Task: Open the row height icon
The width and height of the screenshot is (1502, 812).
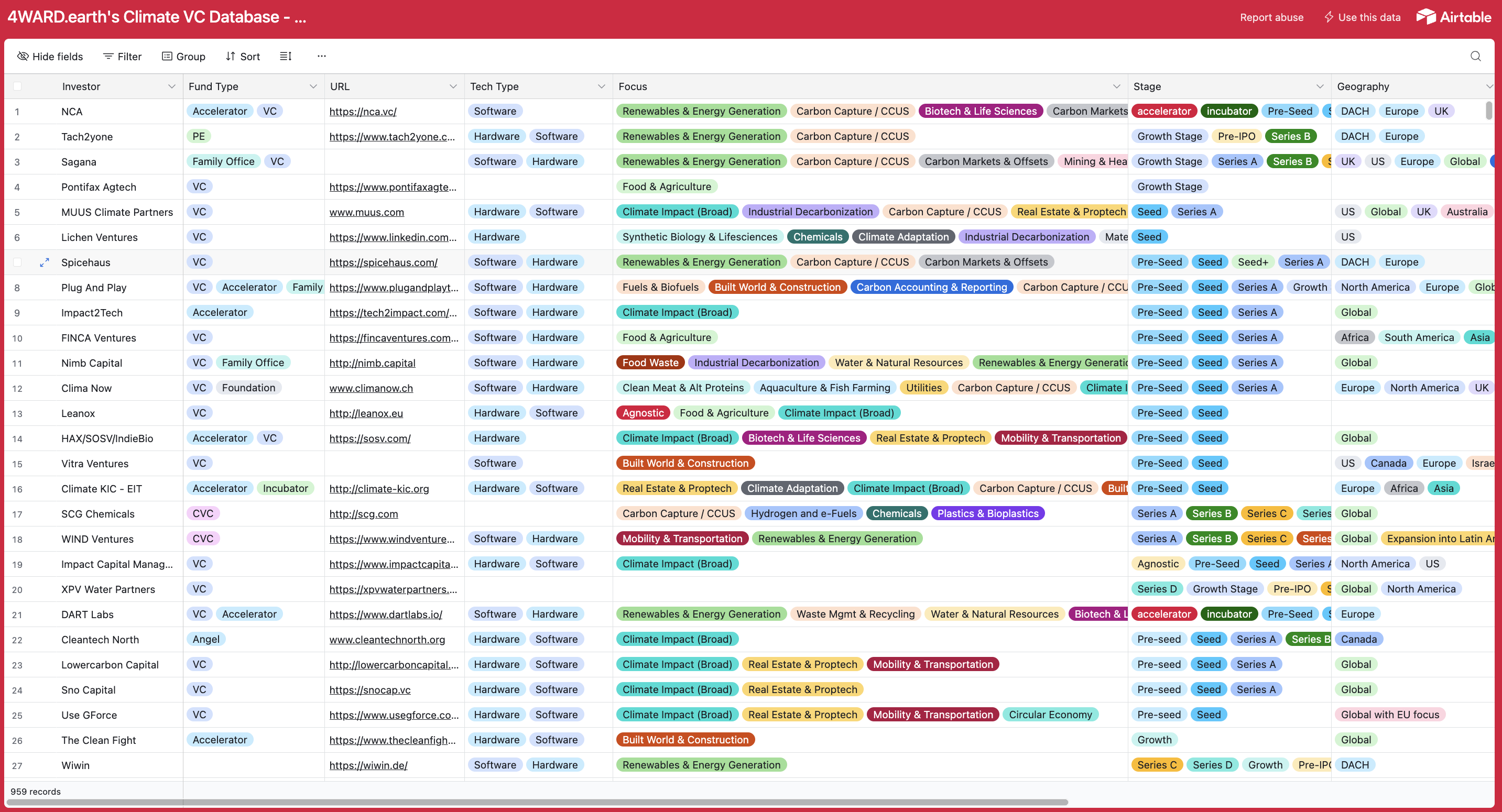Action: pos(286,56)
